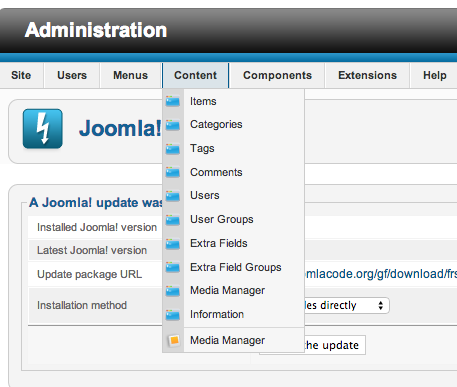Click the Joomla update lightning bolt icon

coord(43,129)
